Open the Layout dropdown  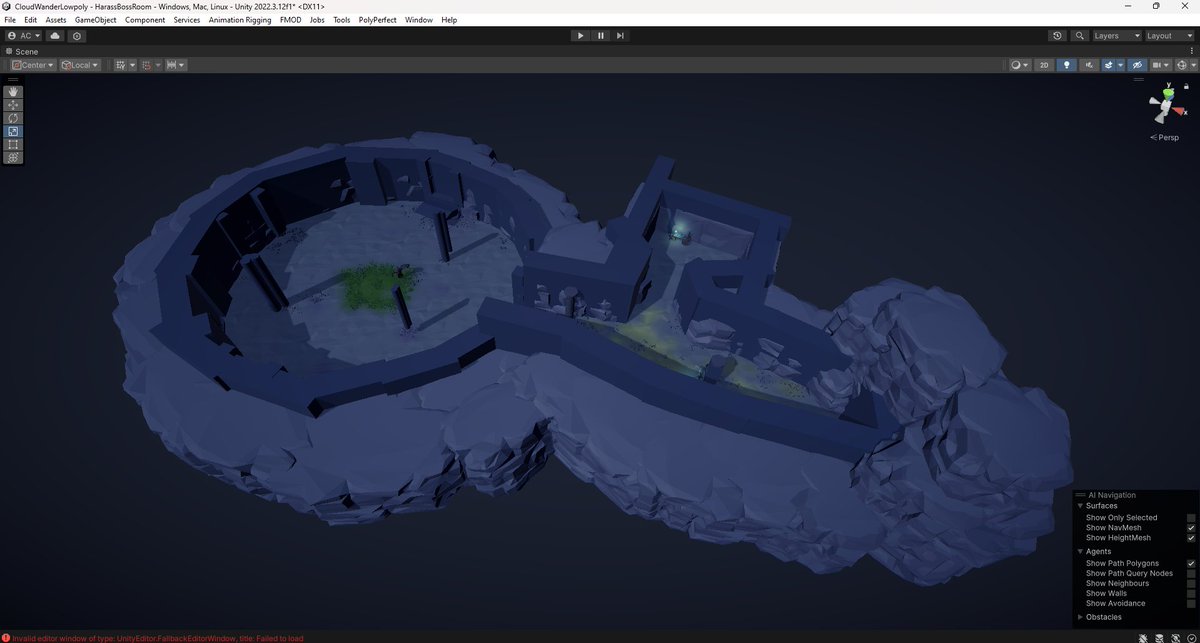tap(1170, 35)
